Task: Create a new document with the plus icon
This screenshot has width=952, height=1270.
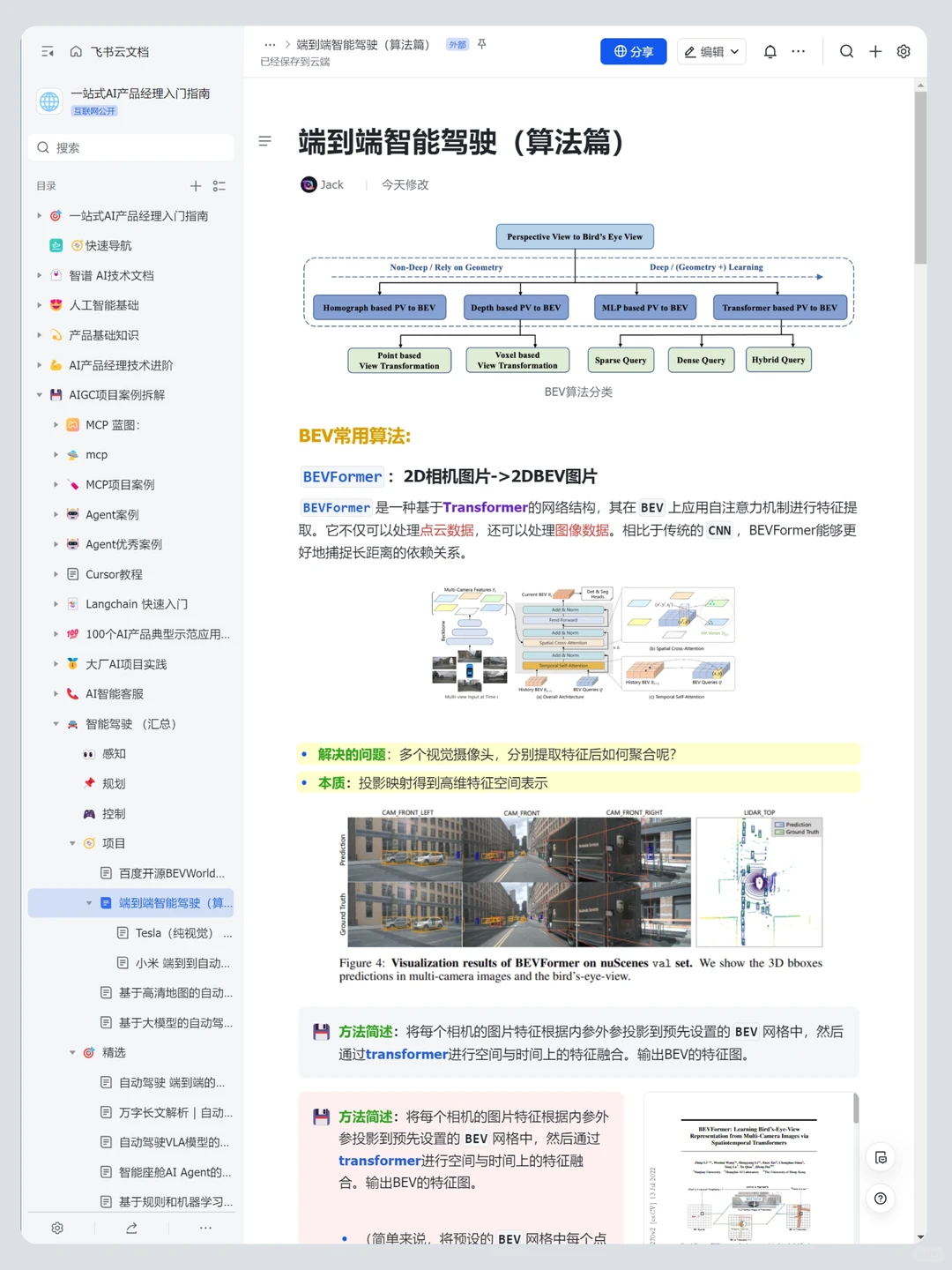Action: (874, 51)
